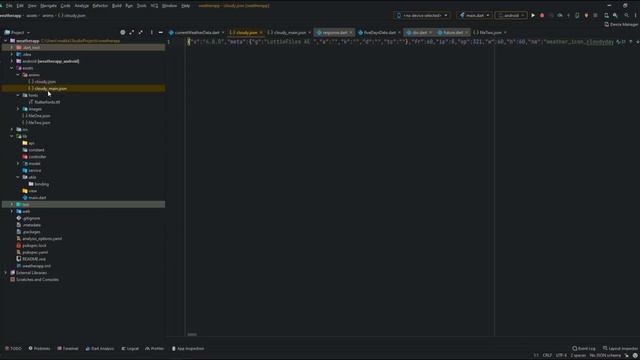
Task: Close the cloudy.json editor tab
Action: pos(261,32)
